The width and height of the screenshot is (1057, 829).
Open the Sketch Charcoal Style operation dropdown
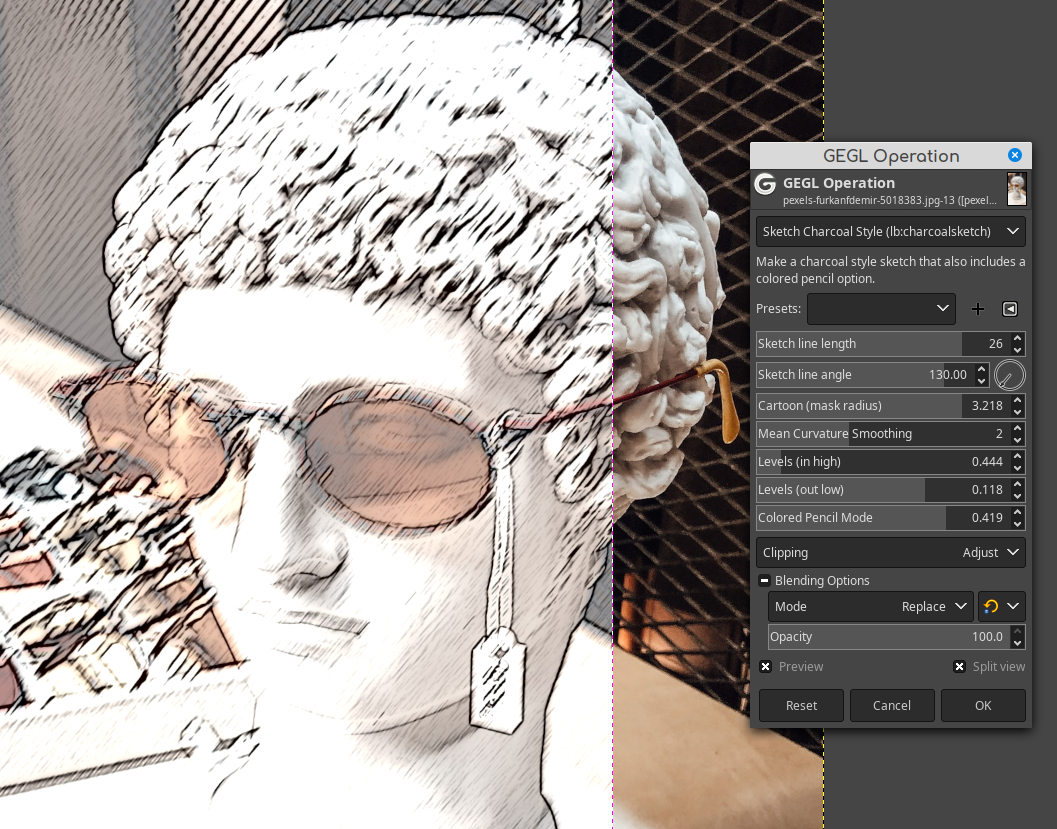890,231
